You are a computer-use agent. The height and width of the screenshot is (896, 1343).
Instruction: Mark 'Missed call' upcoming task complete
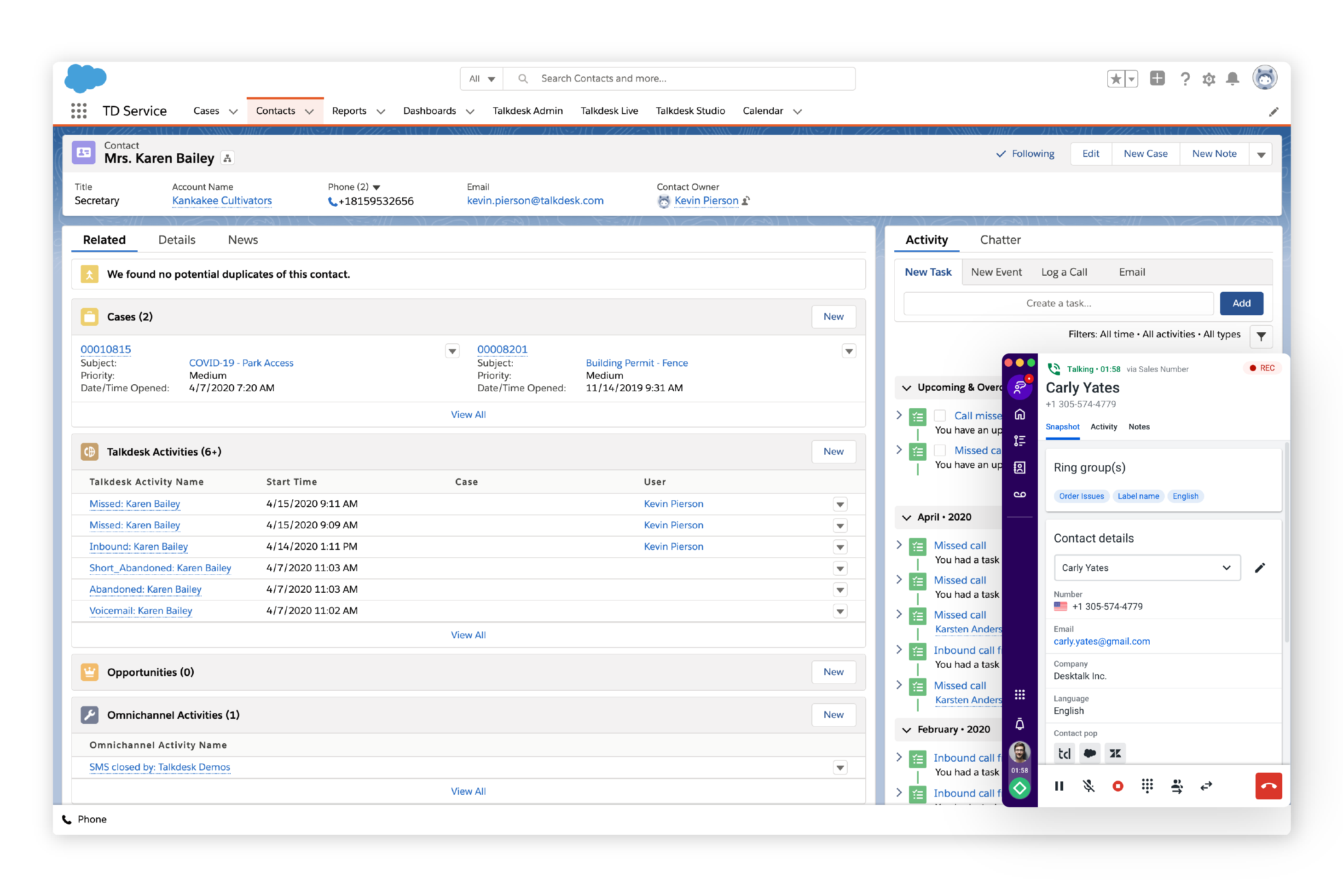pyautogui.click(x=940, y=450)
